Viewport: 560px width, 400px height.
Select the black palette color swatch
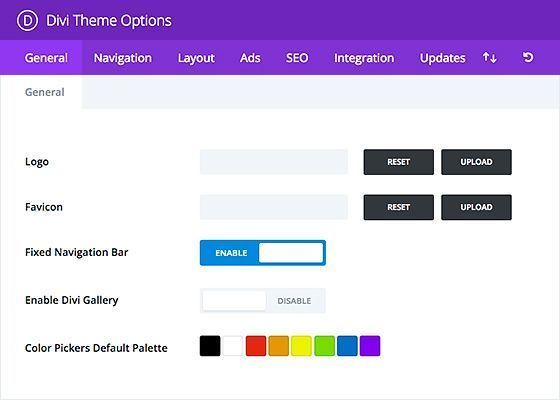coord(210,346)
